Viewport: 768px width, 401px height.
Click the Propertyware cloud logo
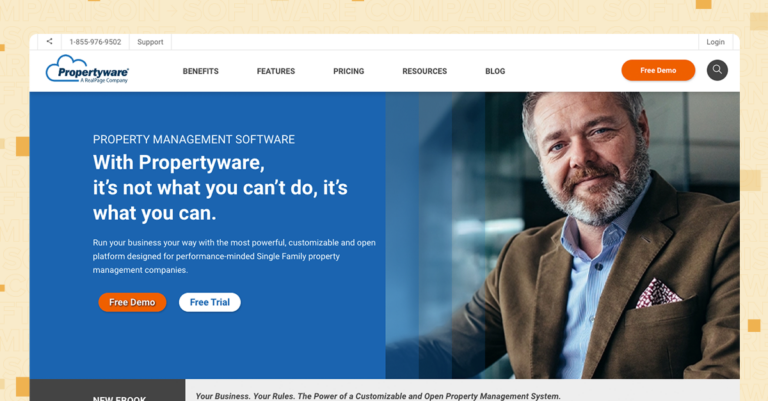pyautogui.click(x=87, y=69)
